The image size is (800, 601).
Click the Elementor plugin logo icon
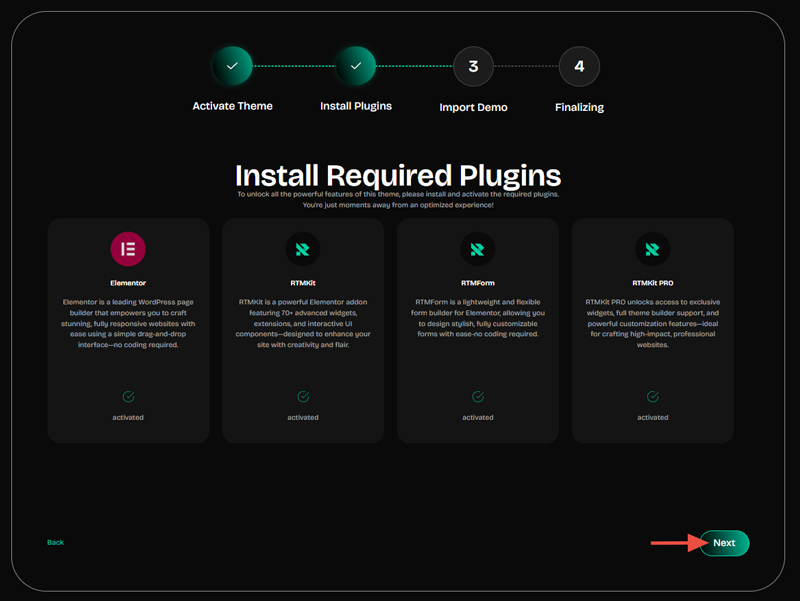[x=128, y=249]
